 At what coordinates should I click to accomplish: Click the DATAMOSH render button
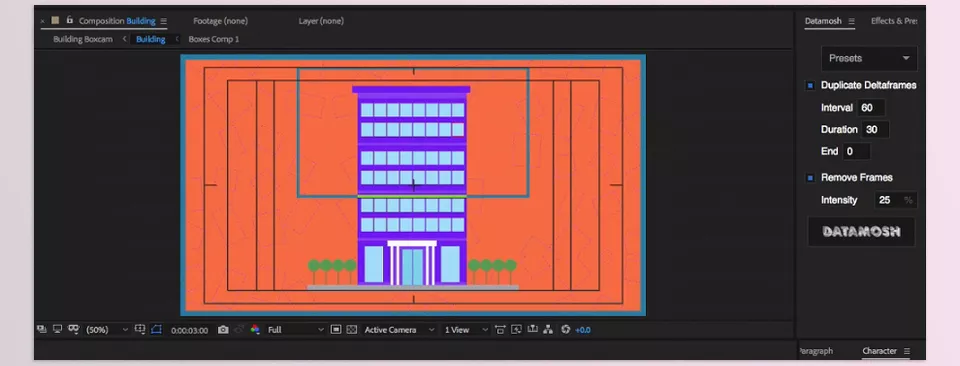click(861, 232)
